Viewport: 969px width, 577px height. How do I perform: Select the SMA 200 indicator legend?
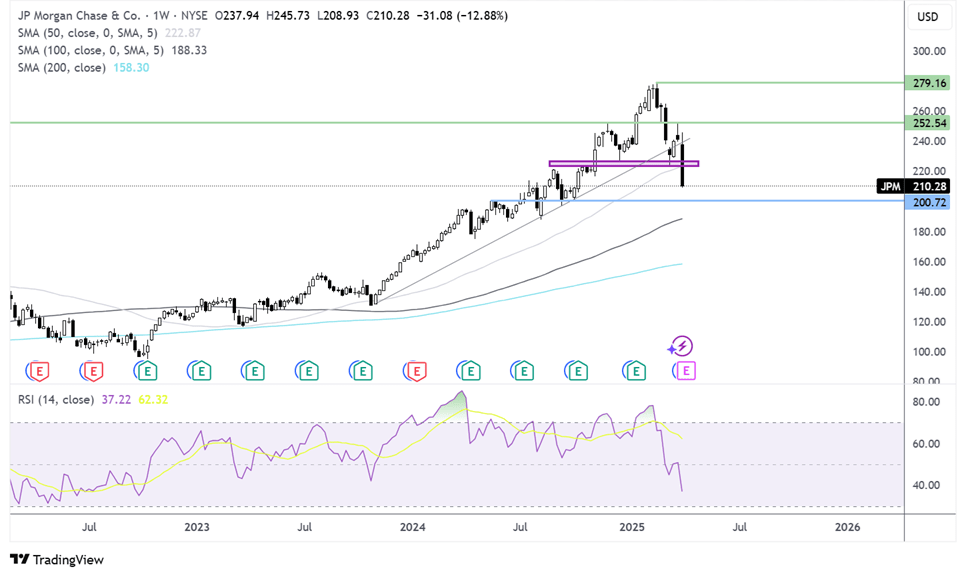pos(61,67)
